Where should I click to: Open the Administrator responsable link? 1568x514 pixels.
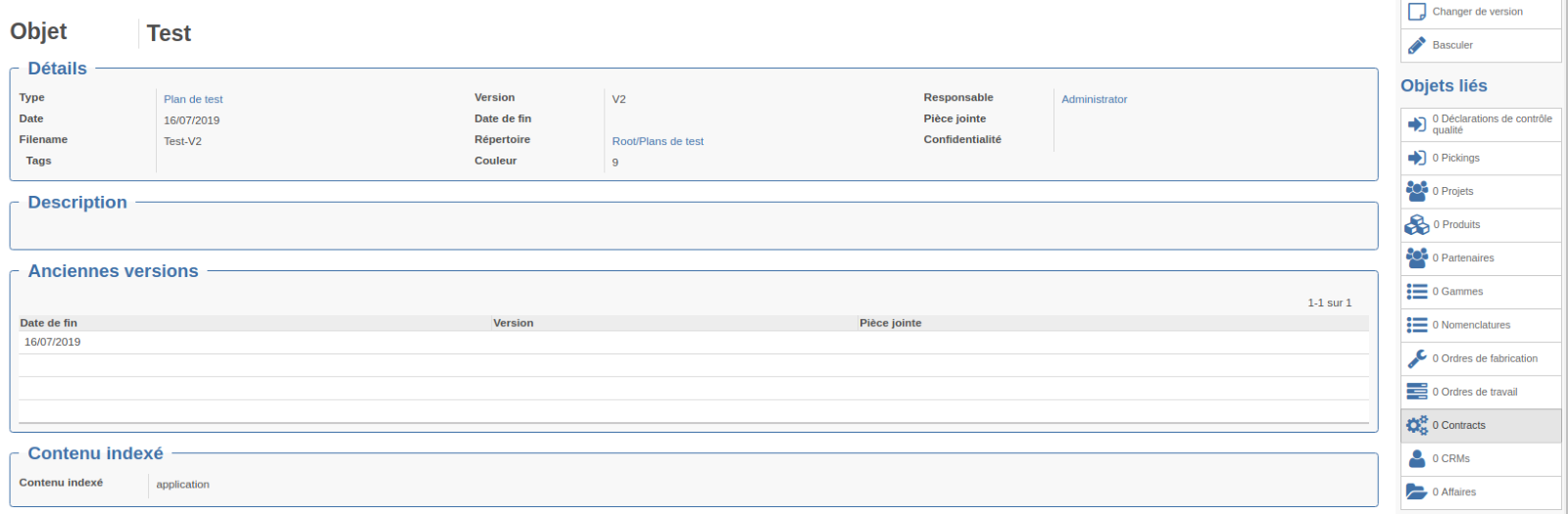click(x=1094, y=99)
